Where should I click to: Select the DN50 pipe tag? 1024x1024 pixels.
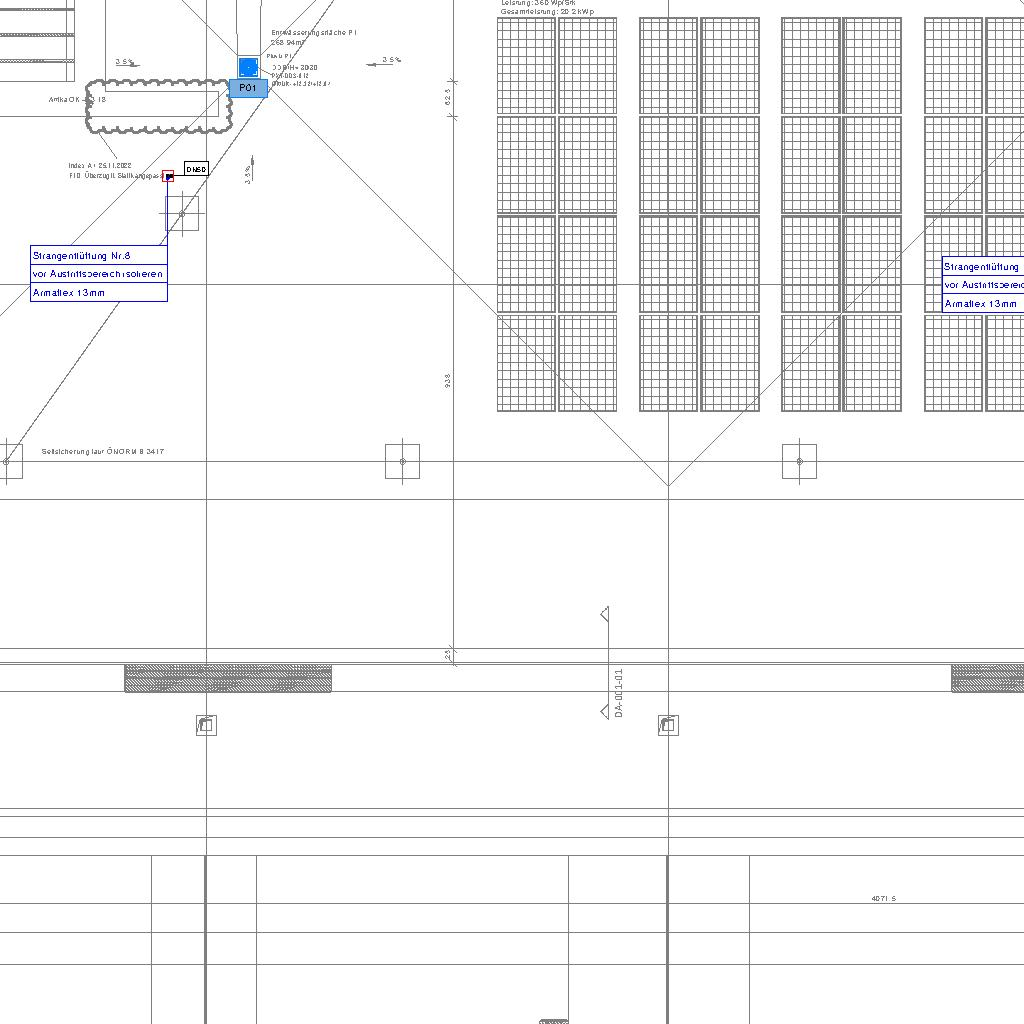click(196, 170)
